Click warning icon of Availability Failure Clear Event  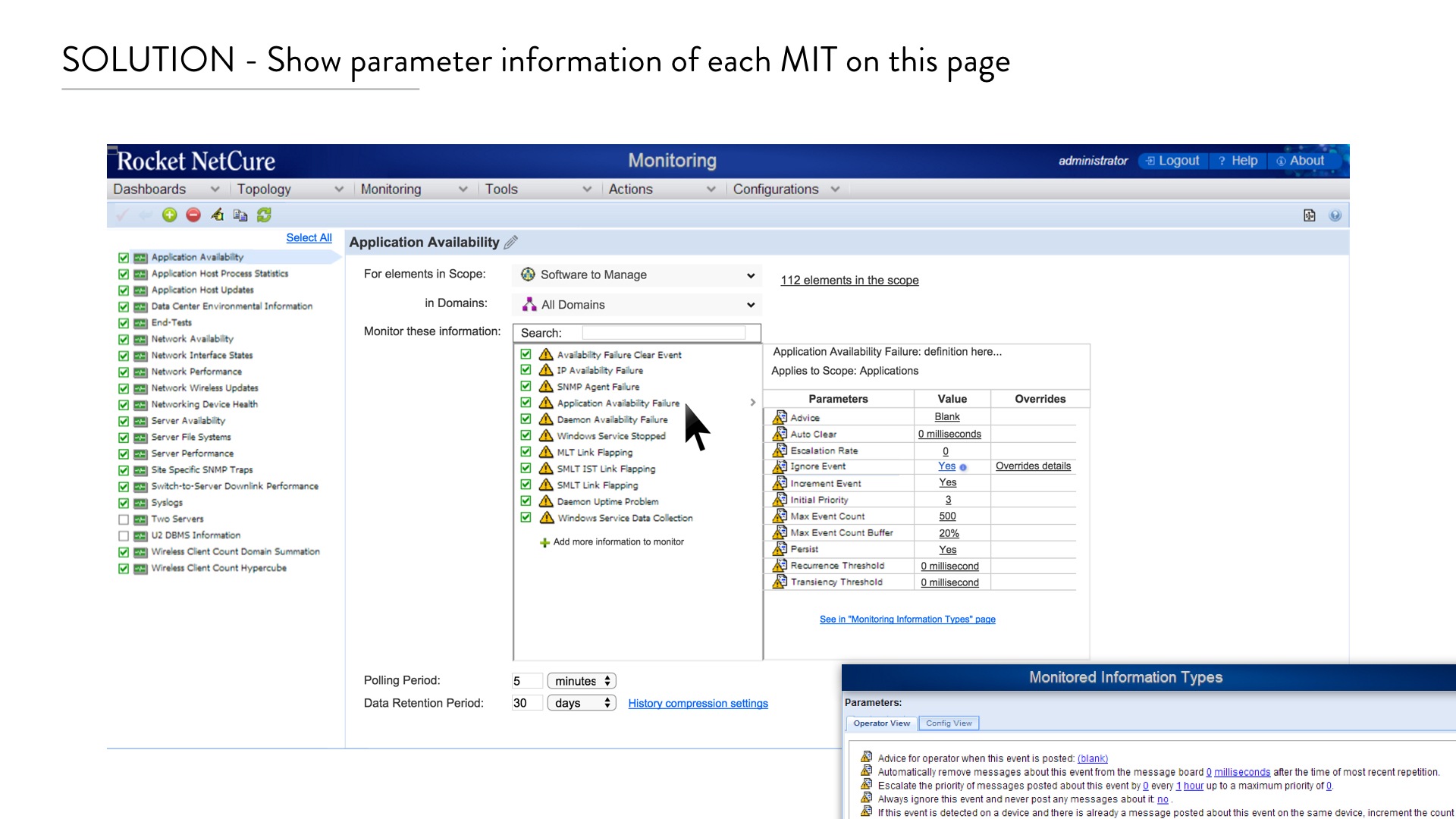(546, 354)
